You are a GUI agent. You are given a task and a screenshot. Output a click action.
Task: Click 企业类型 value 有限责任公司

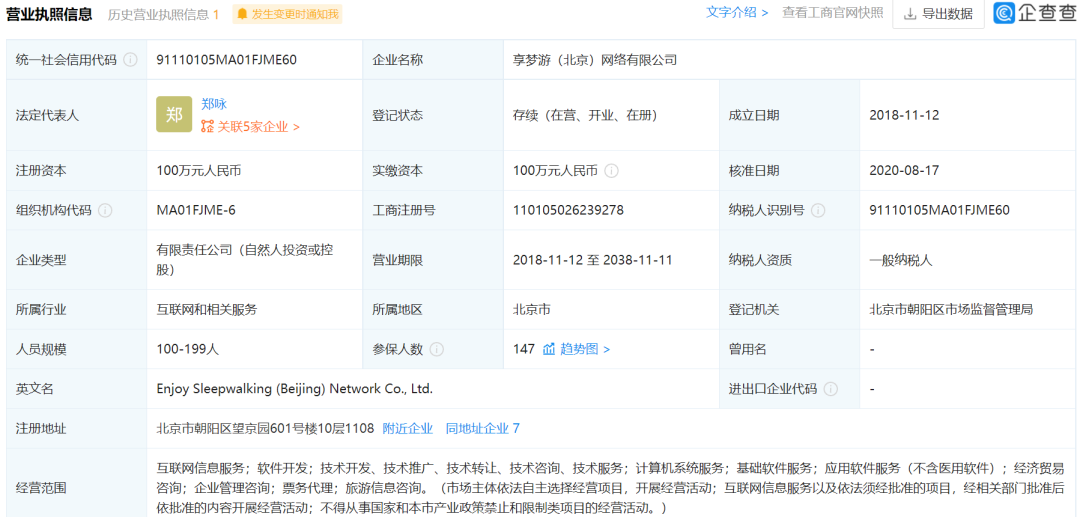coord(245,259)
